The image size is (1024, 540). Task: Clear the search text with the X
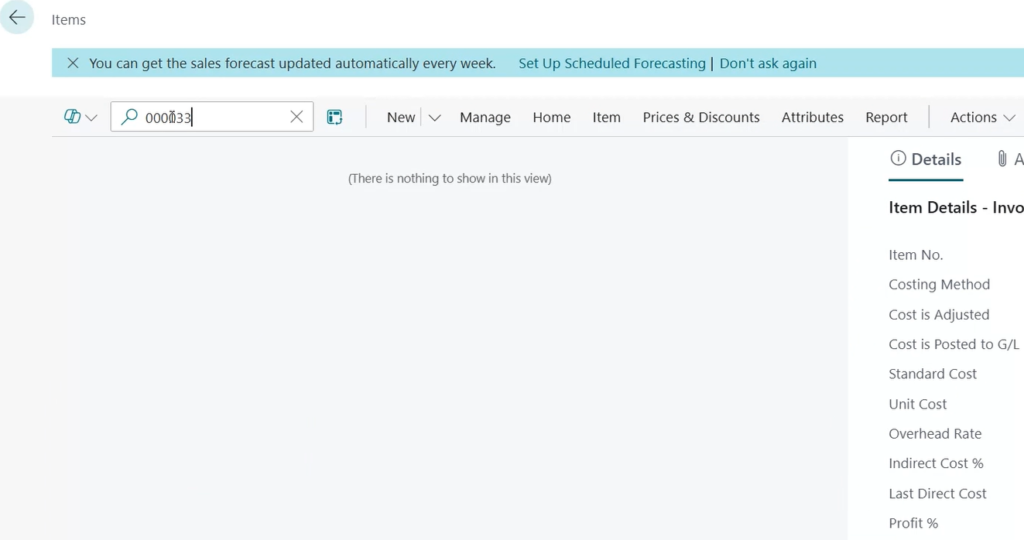pos(296,117)
